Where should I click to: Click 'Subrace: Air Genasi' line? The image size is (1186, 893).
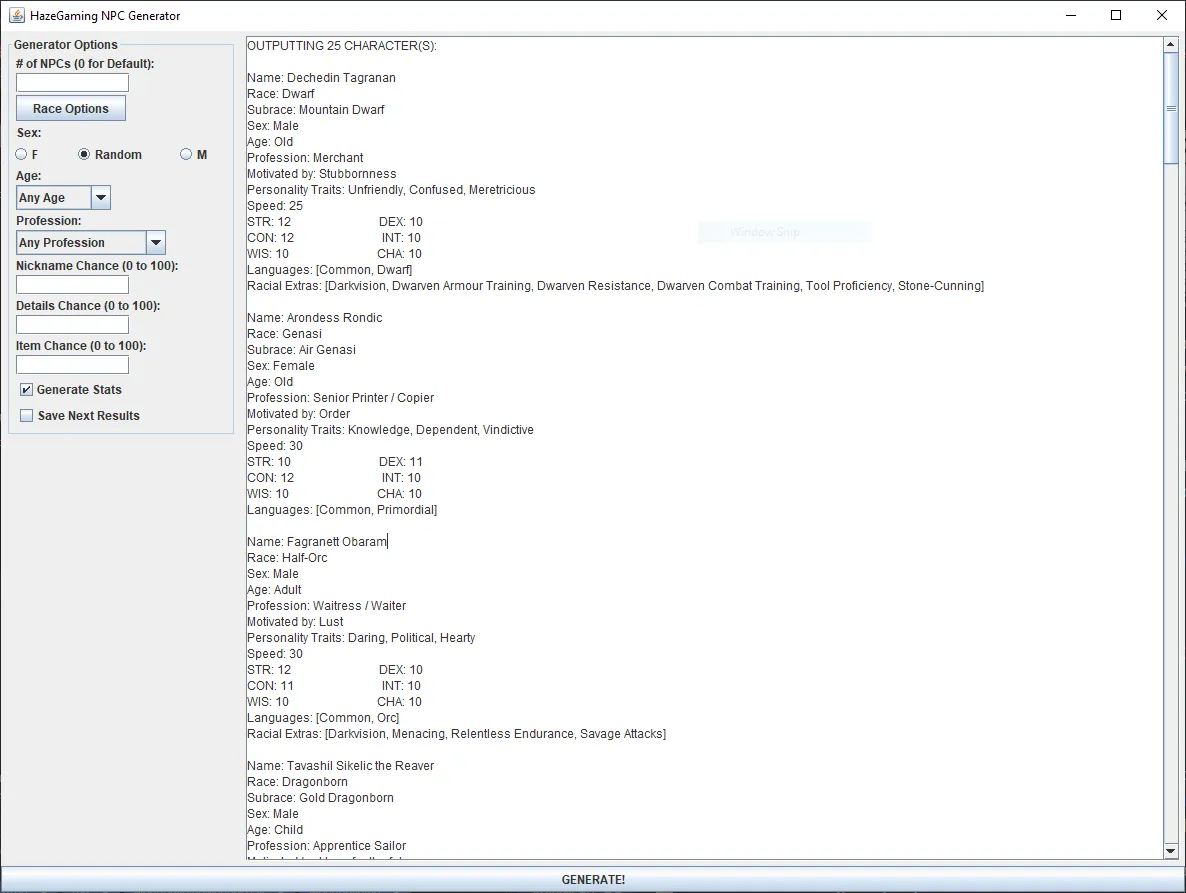click(x=301, y=349)
